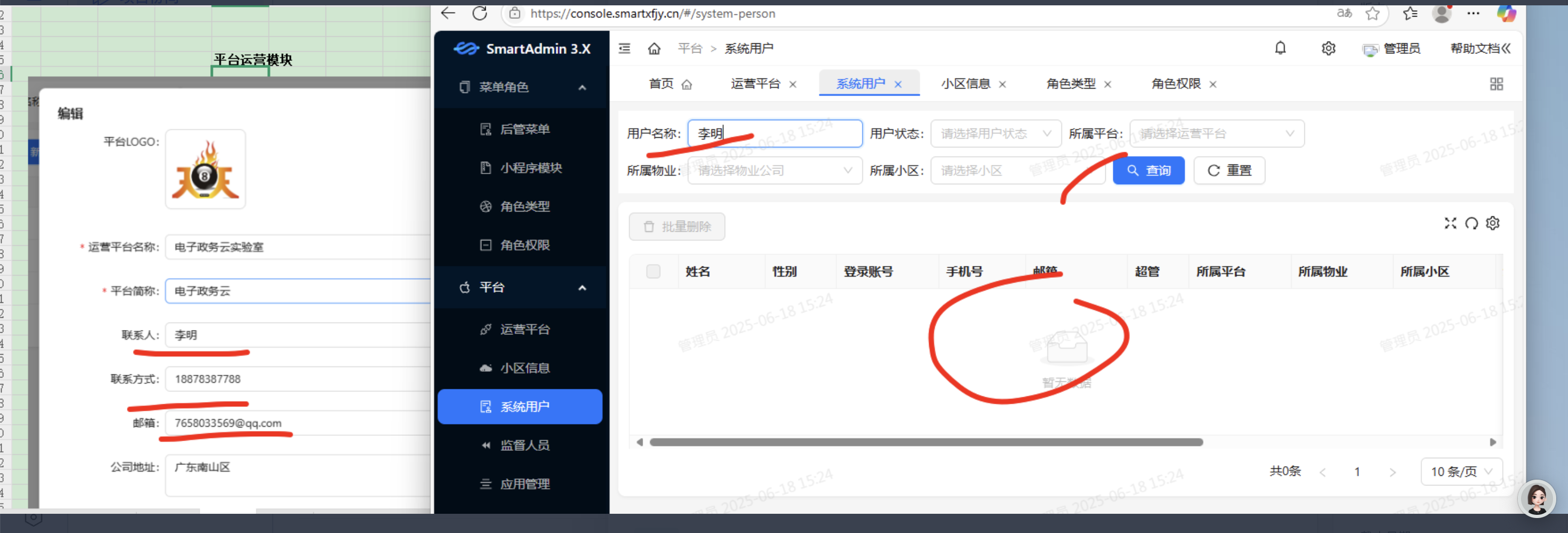
Task: Open platform settings gear in the header
Action: point(1329,48)
